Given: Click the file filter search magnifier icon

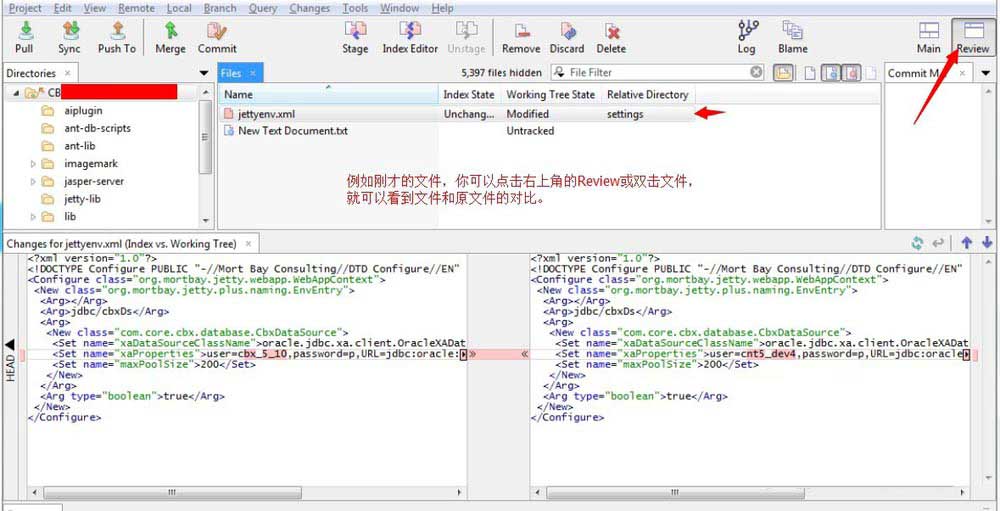Looking at the screenshot, I should 559,72.
